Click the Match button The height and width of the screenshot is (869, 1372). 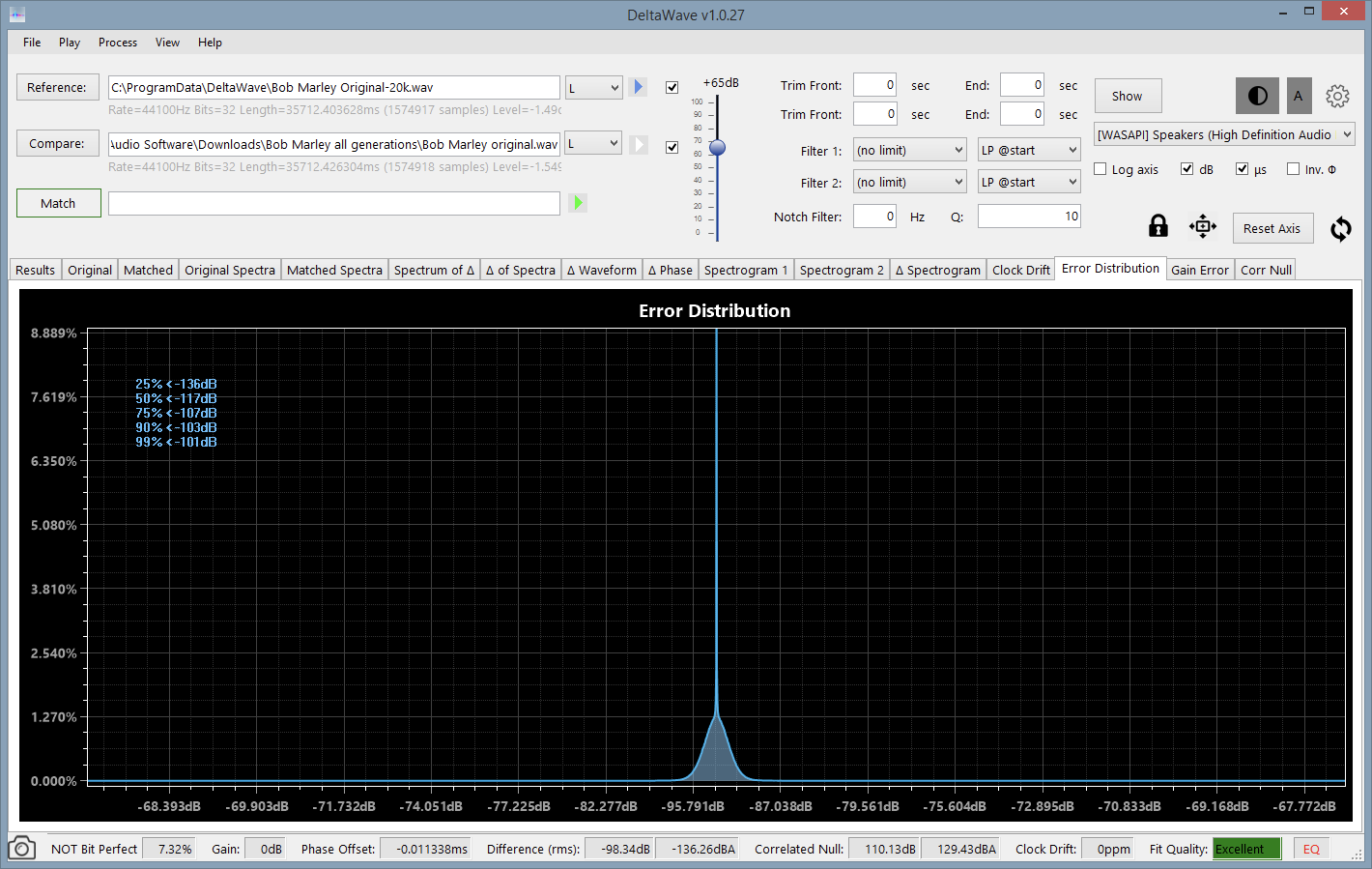point(58,203)
